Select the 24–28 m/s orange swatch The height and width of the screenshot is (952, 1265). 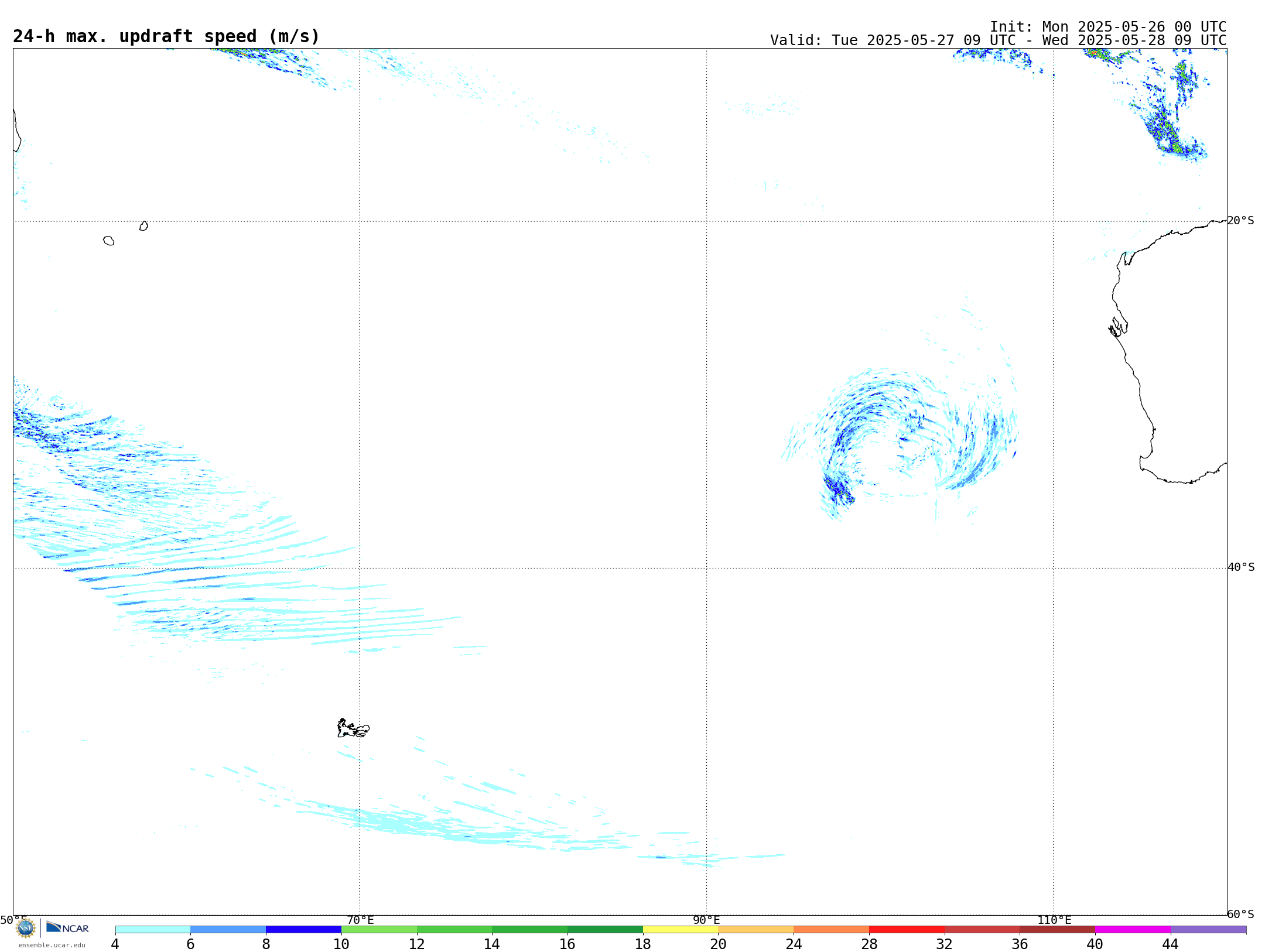(x=832, y=930)
